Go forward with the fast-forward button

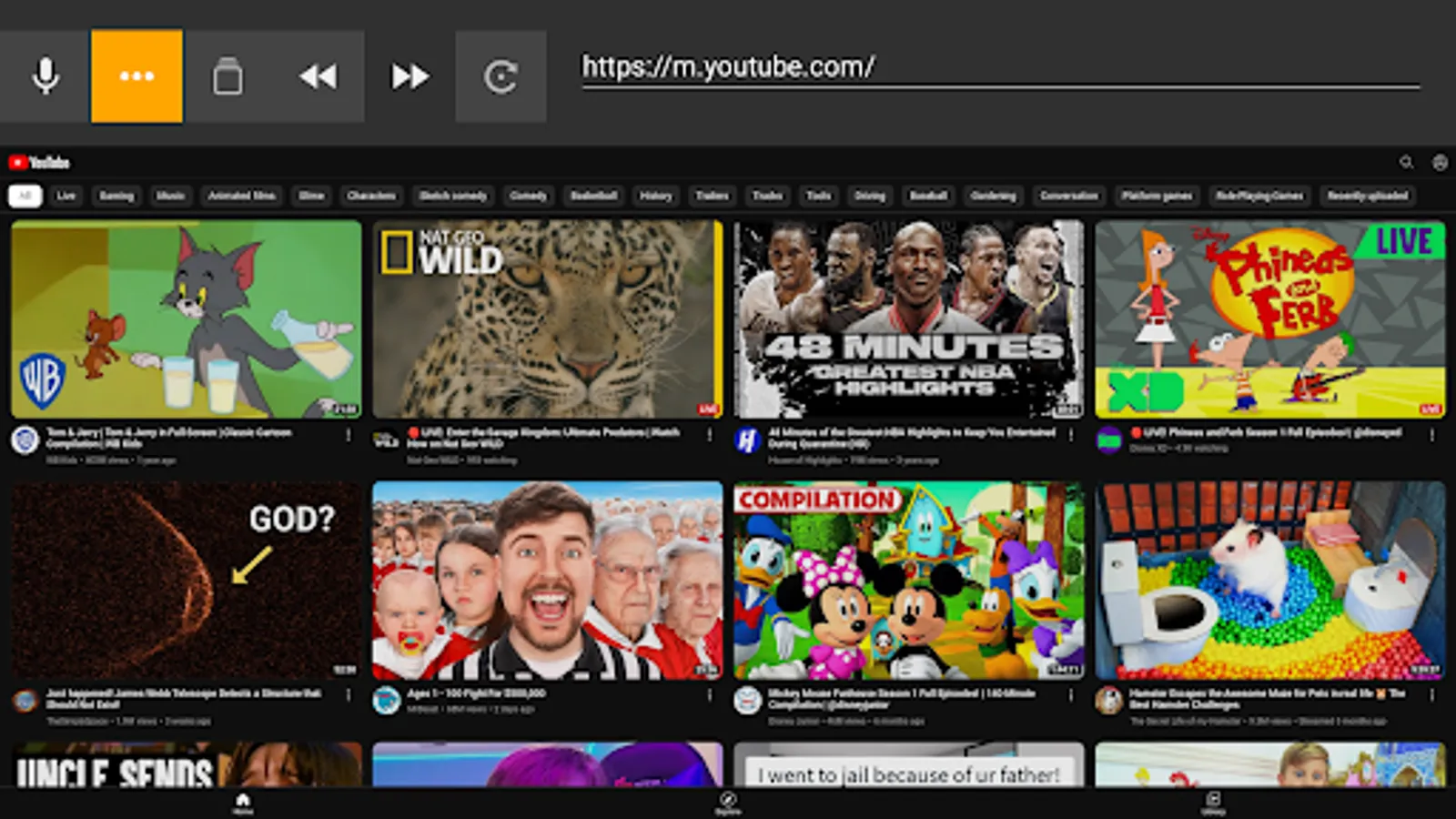click(x=409, y=76)
